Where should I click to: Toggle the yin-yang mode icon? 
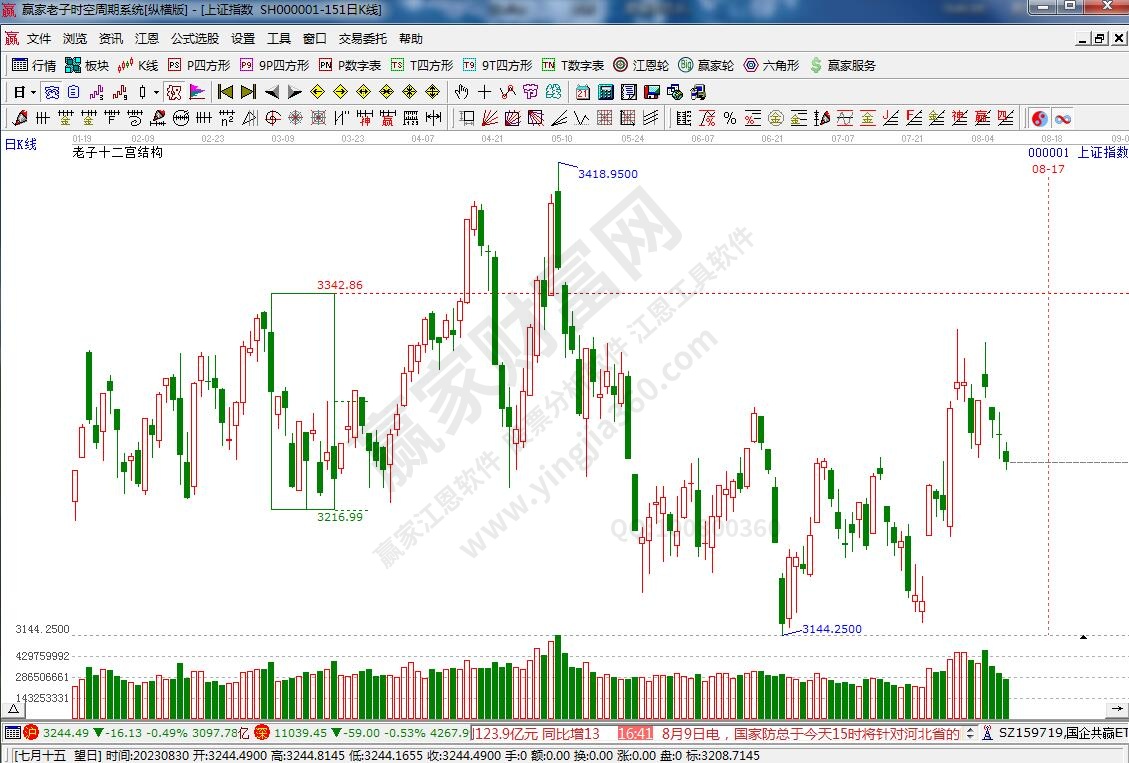point(1039,118)
